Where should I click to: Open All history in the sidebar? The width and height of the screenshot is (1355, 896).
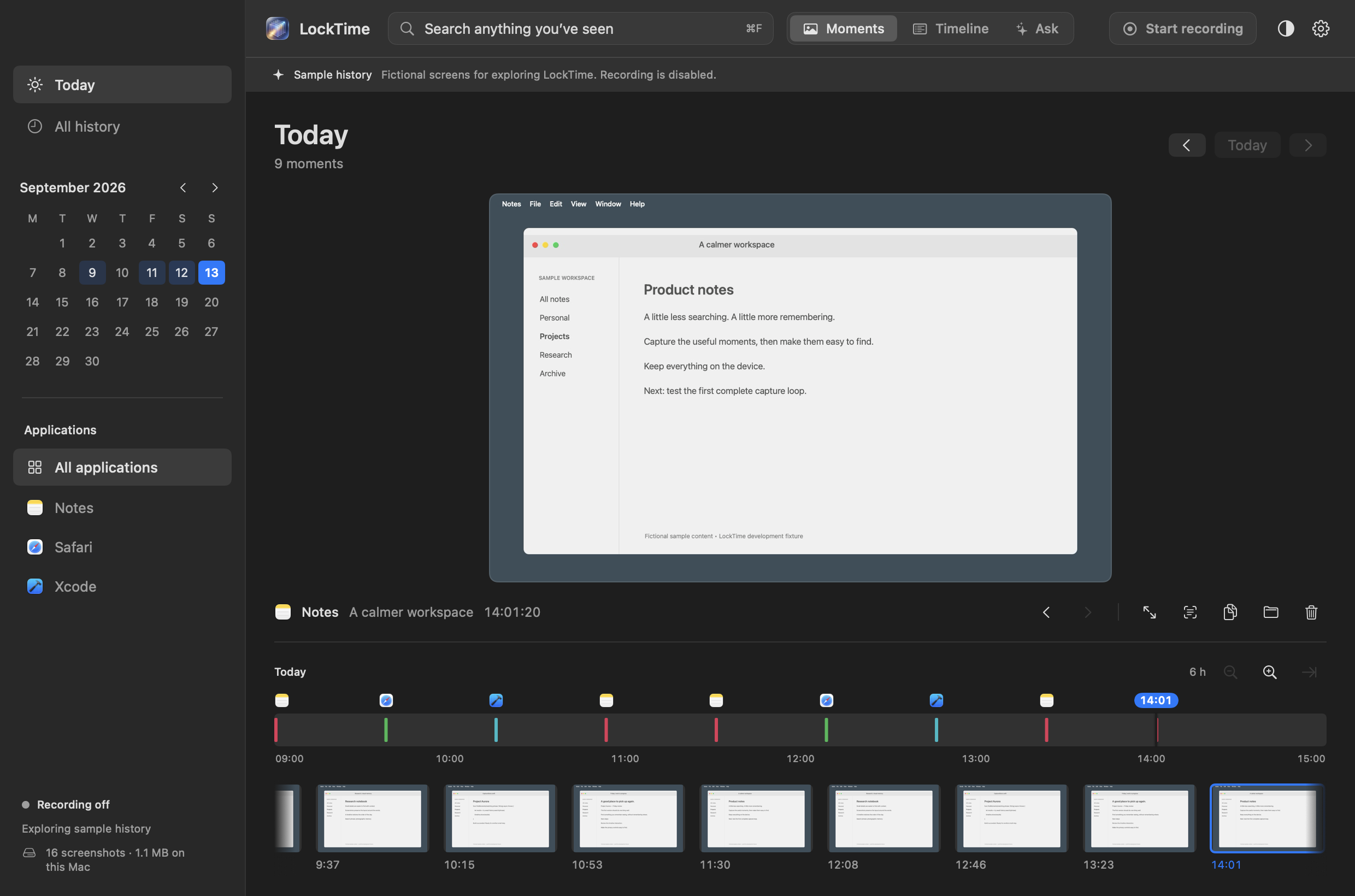[x=122, y=126]
